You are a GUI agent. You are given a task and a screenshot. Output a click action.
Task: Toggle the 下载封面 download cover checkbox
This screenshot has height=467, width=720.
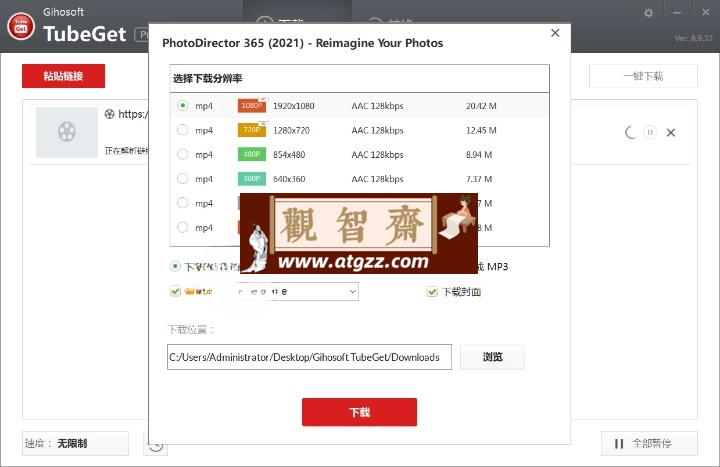tap(432, 292)
